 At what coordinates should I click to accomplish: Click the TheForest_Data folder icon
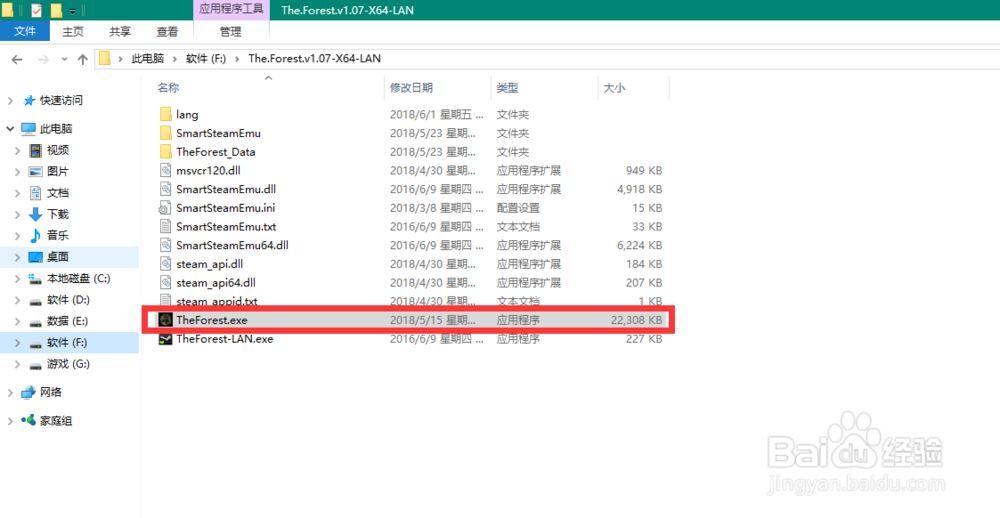click(166, 152)
